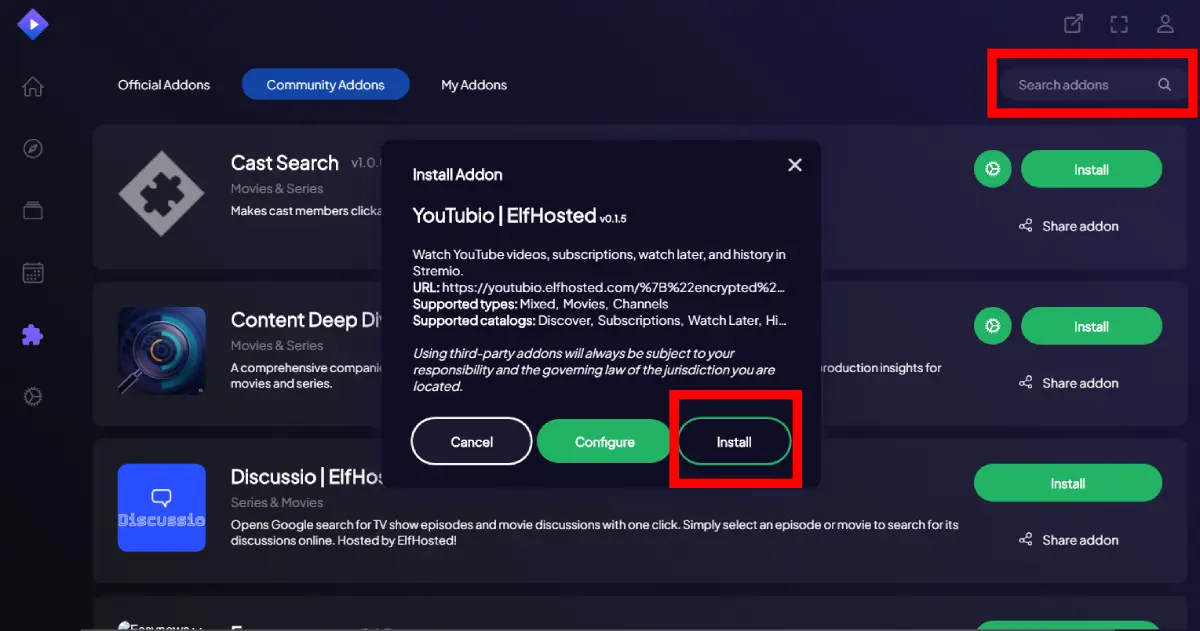Open the user profile icon
The width and height of the screenshot is (1200, 631).
(x=1165, y=24)
